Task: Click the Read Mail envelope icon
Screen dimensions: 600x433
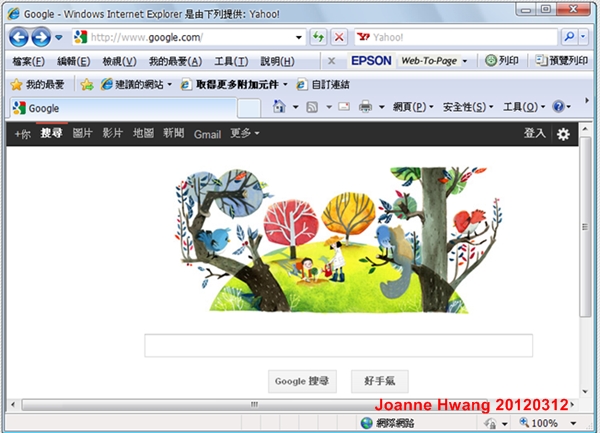Action: [x=344, y=107]
